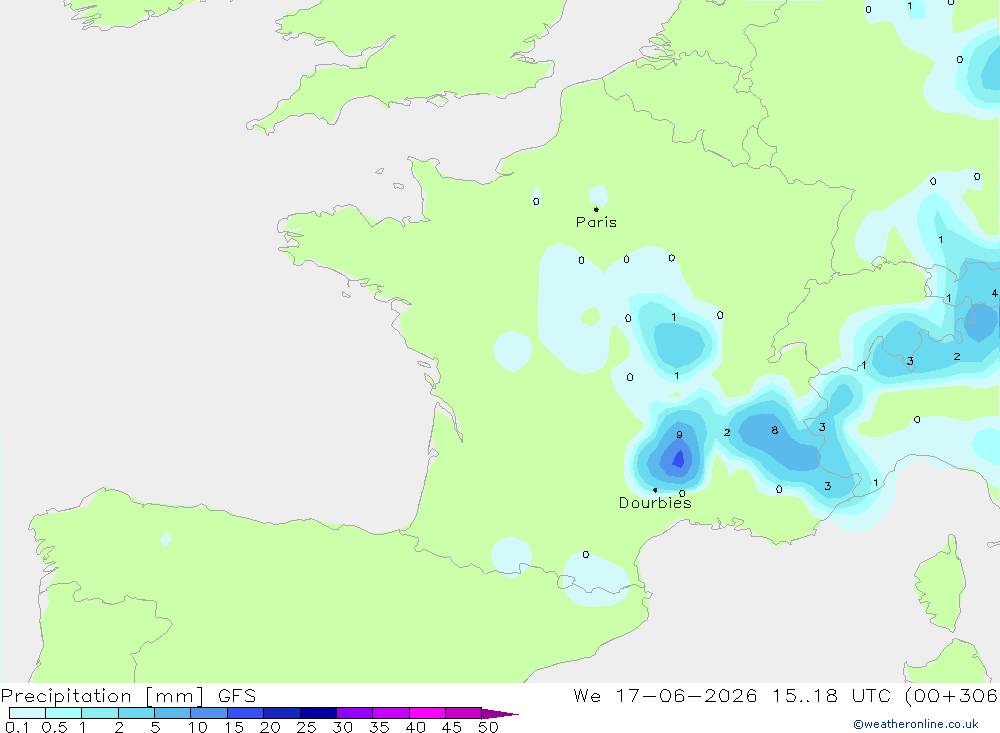
Task: Click the legend label '50'
Action: tap(489, 727)
